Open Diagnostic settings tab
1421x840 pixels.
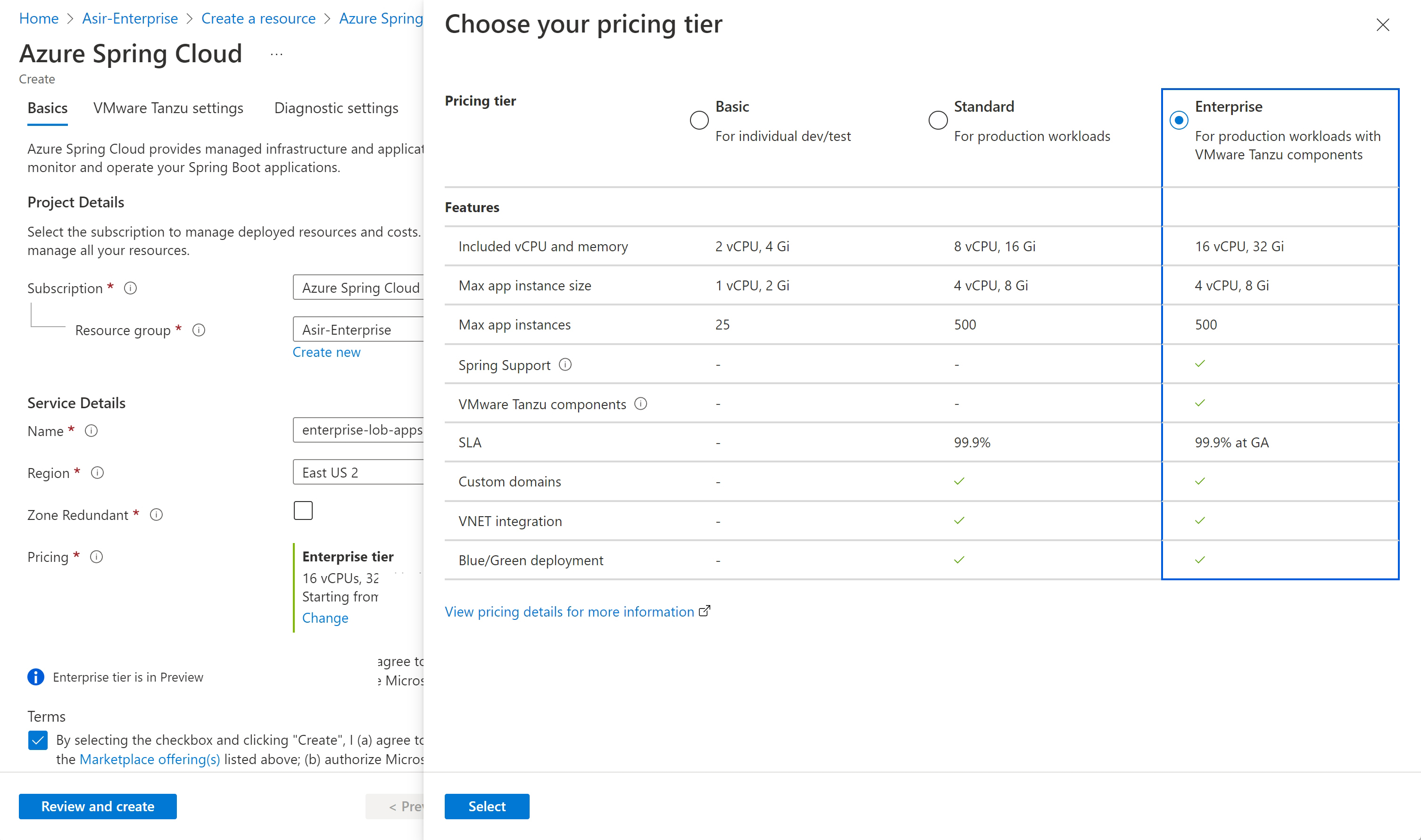pyautogui.click(x=336, y=108)
